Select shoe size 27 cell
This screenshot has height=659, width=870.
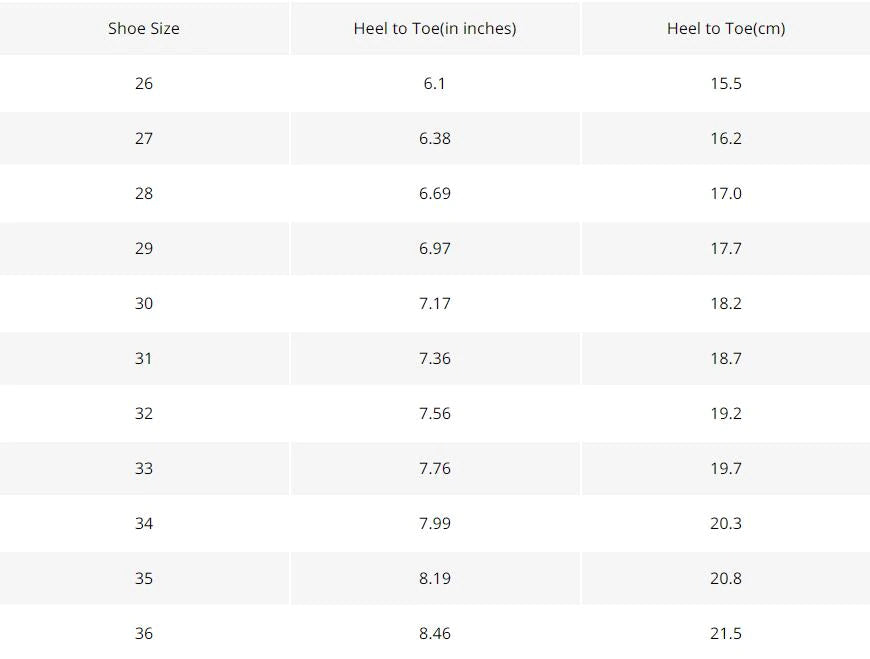(144, 138)
